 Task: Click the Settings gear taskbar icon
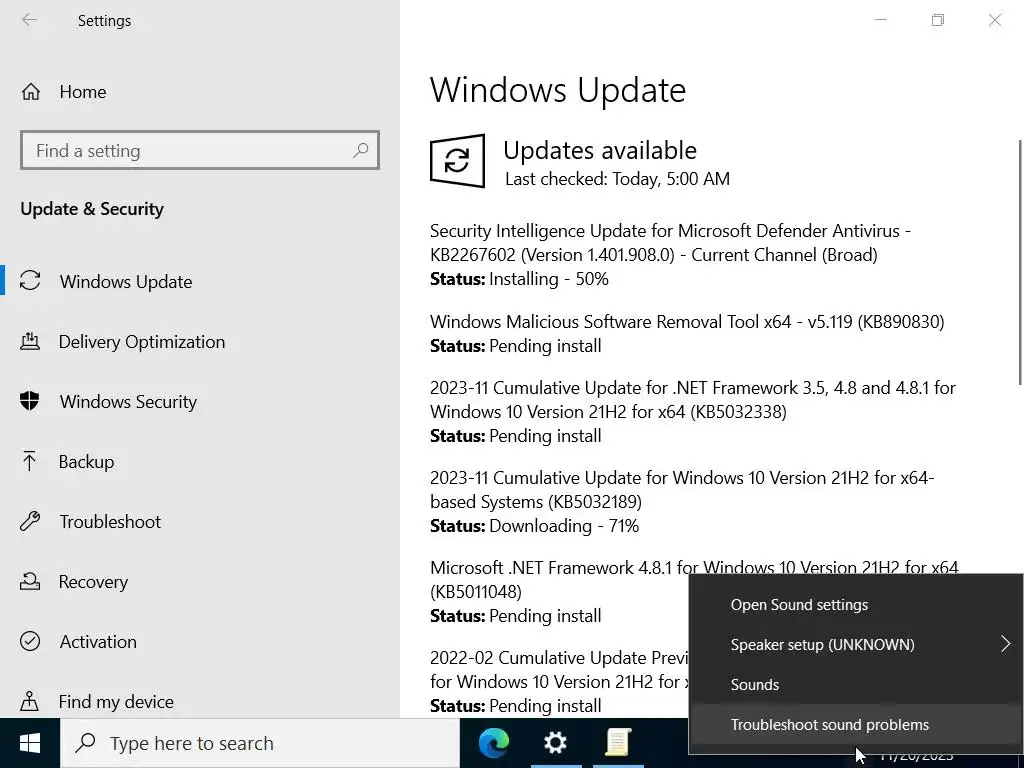(x=556, y=743)
